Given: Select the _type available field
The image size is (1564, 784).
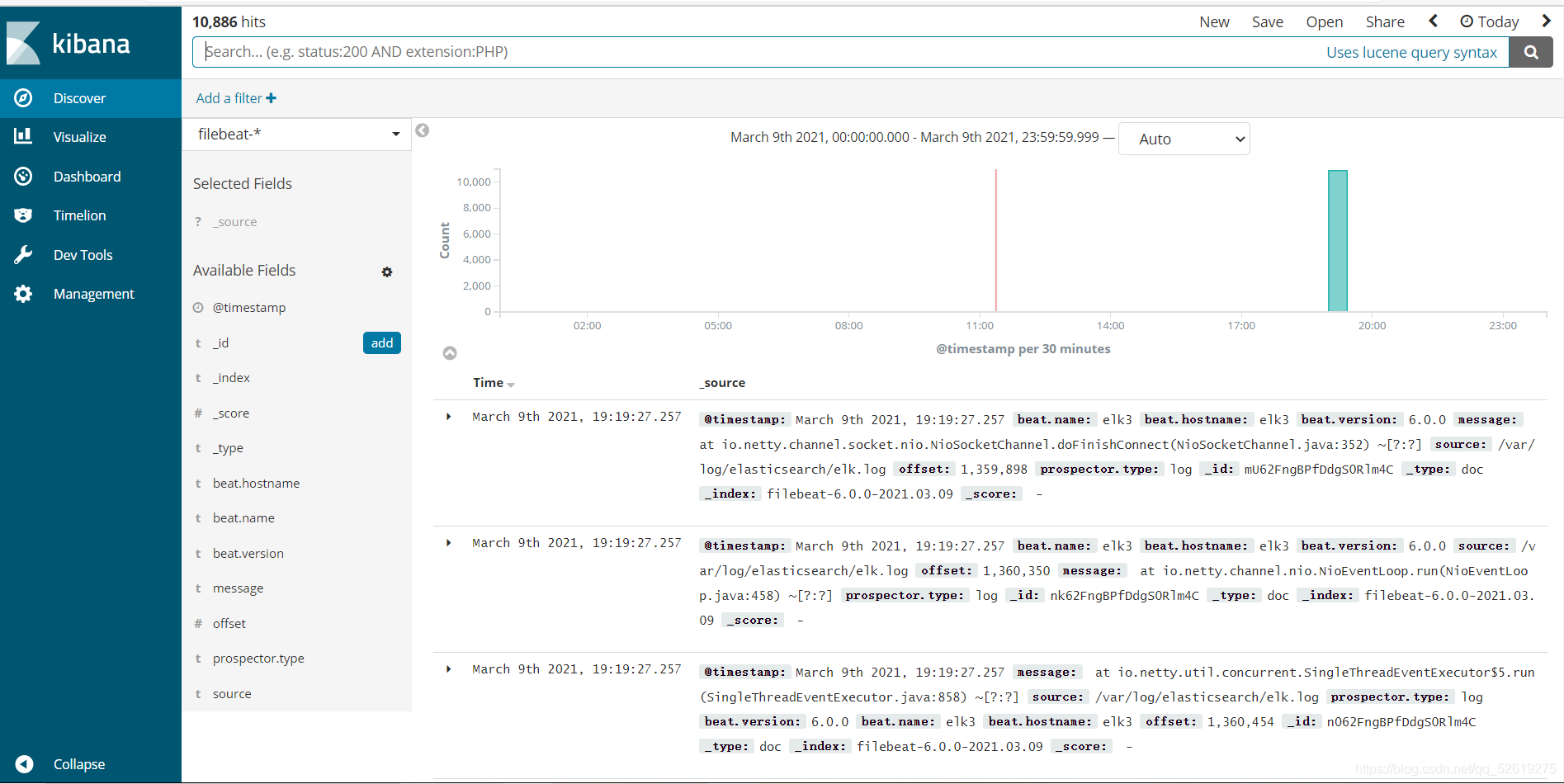Looking at the screenshot, I should click(228, 448).
